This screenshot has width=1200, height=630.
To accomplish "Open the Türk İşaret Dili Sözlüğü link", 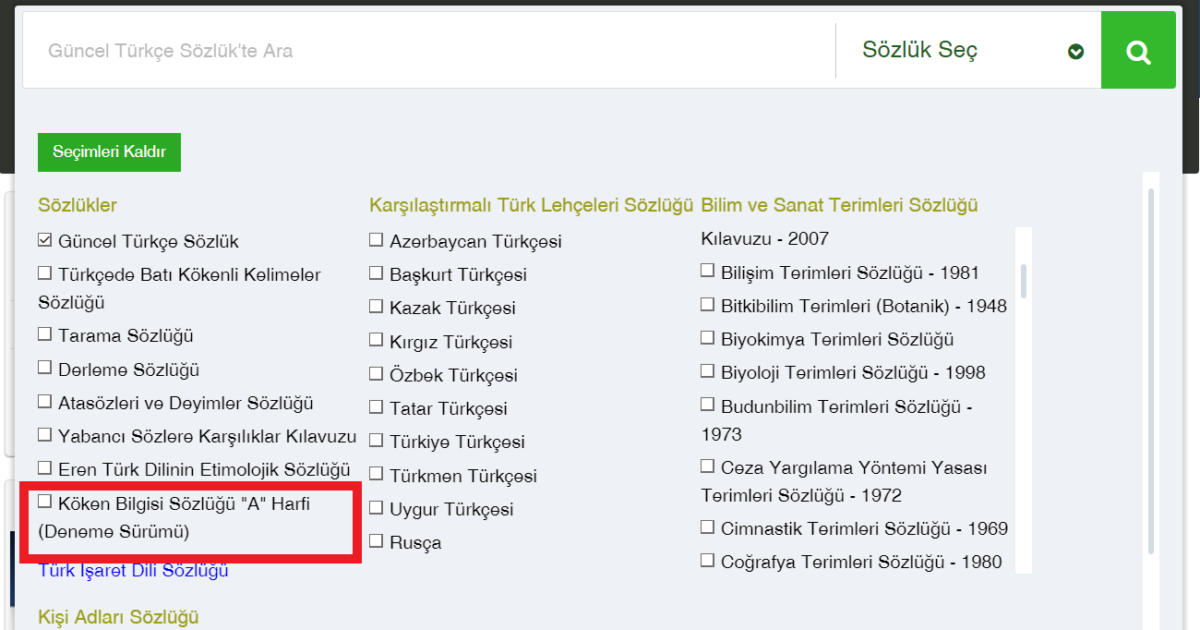I will (133, 571).
